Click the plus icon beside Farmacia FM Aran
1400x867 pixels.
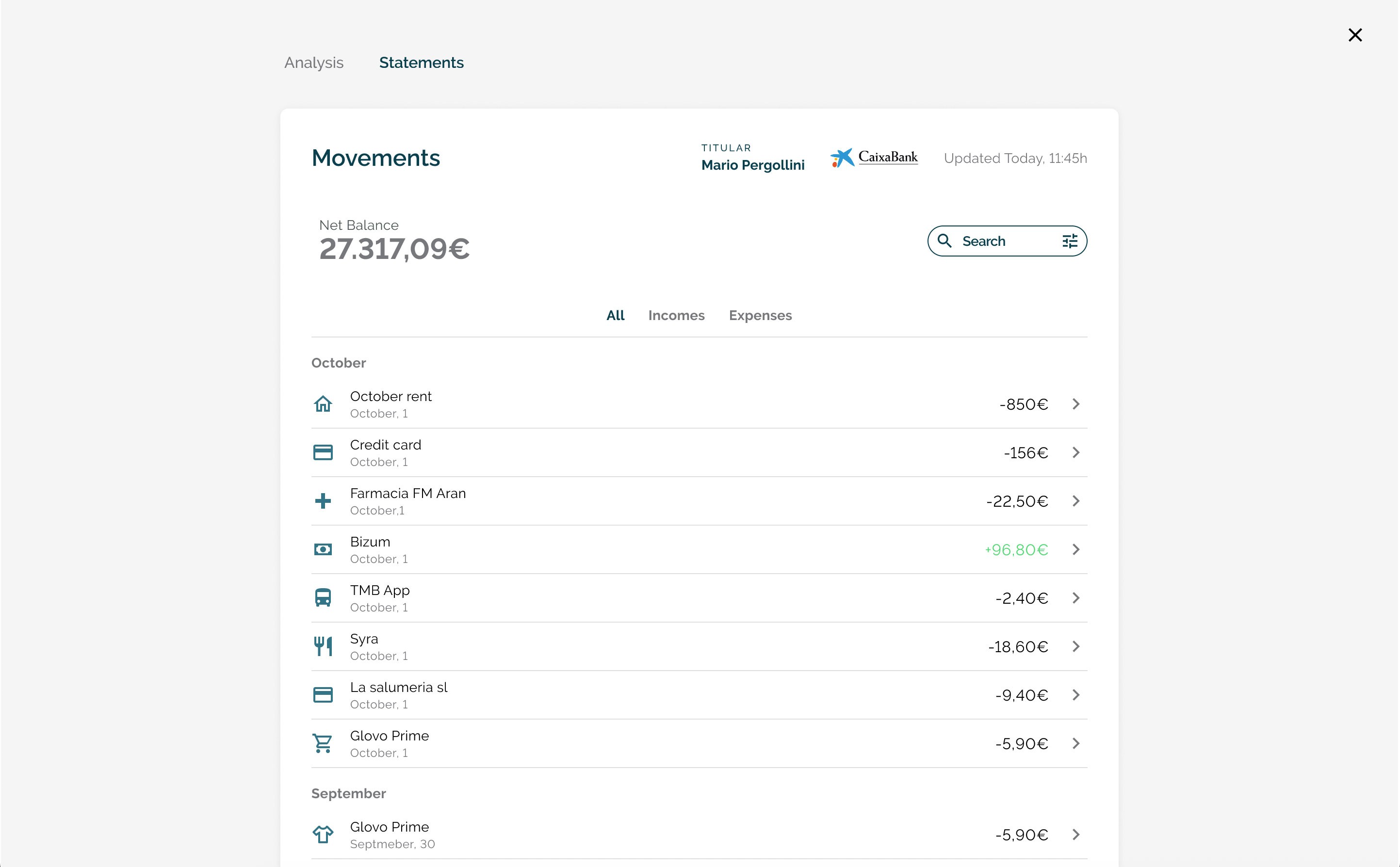[x=323, y=501]
